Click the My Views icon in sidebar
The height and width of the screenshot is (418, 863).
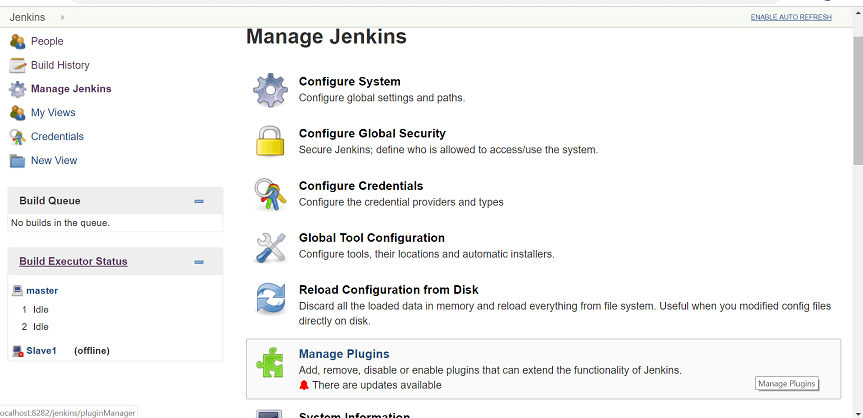coord(18,112)
